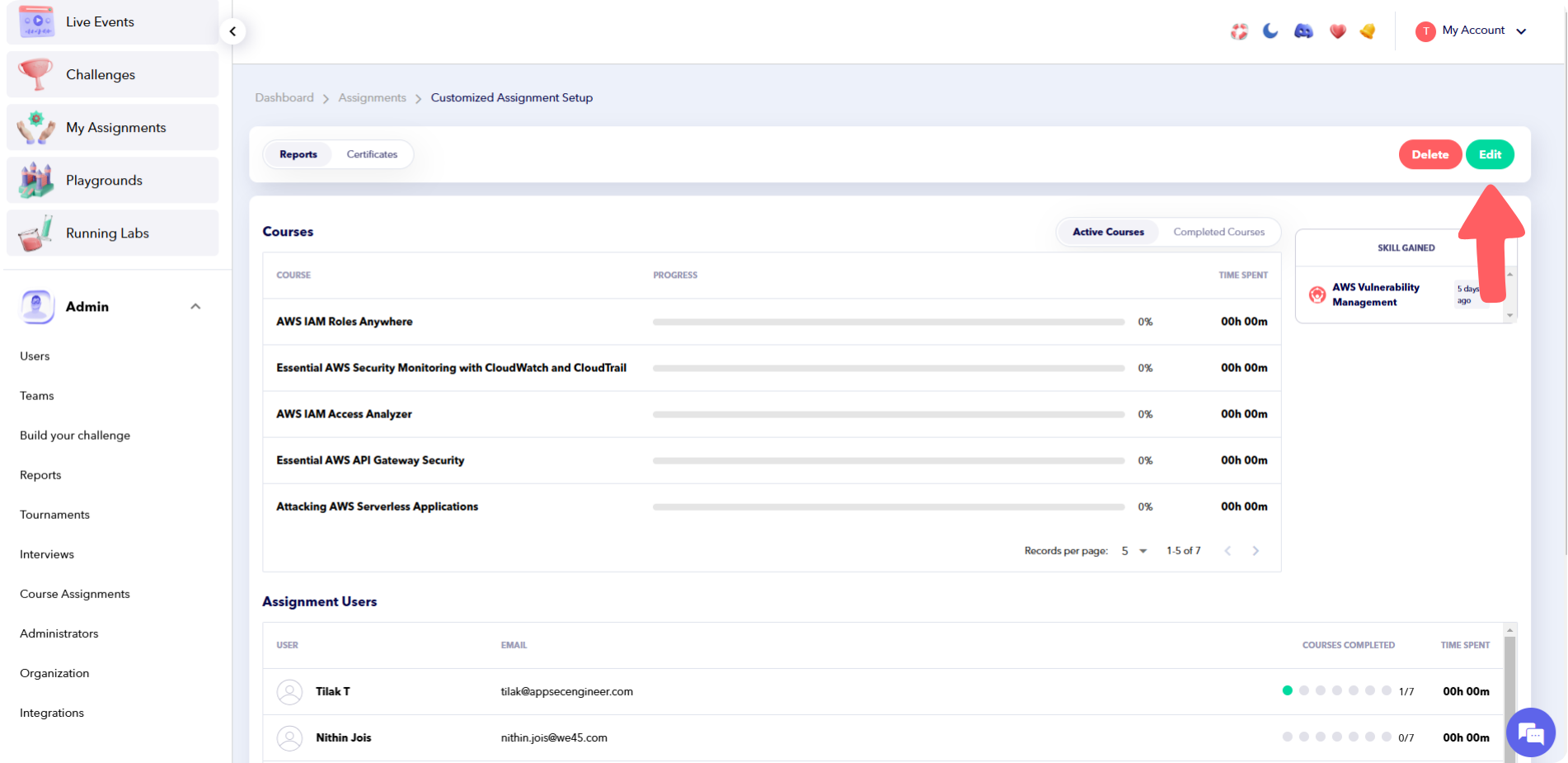This screenshot has height=763, width=1568.
Task: Select Reports in the Admin menu
Action: (40, 474)
